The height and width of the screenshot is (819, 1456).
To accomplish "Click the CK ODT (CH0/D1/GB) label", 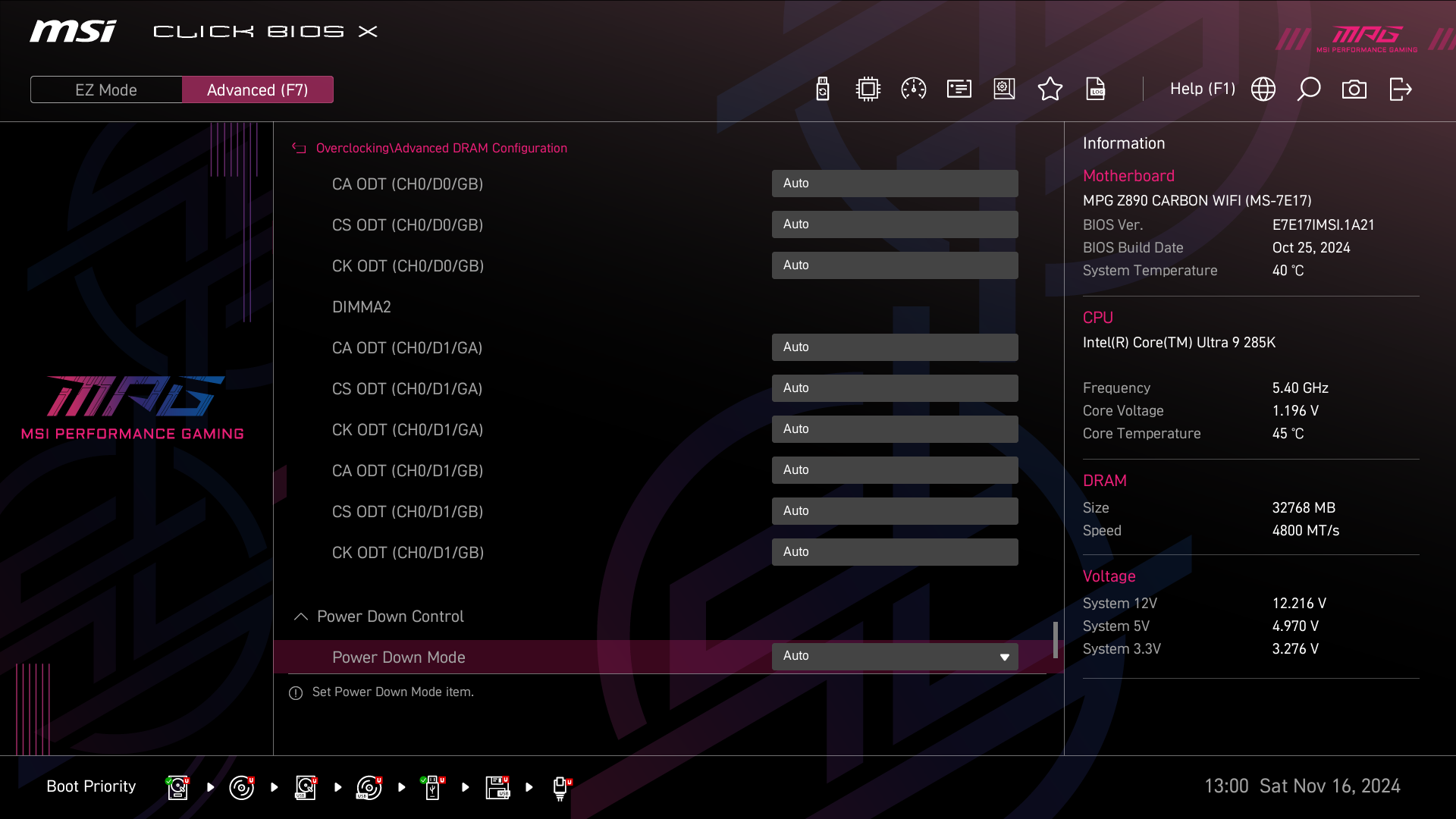I will [x=408, y=553].
